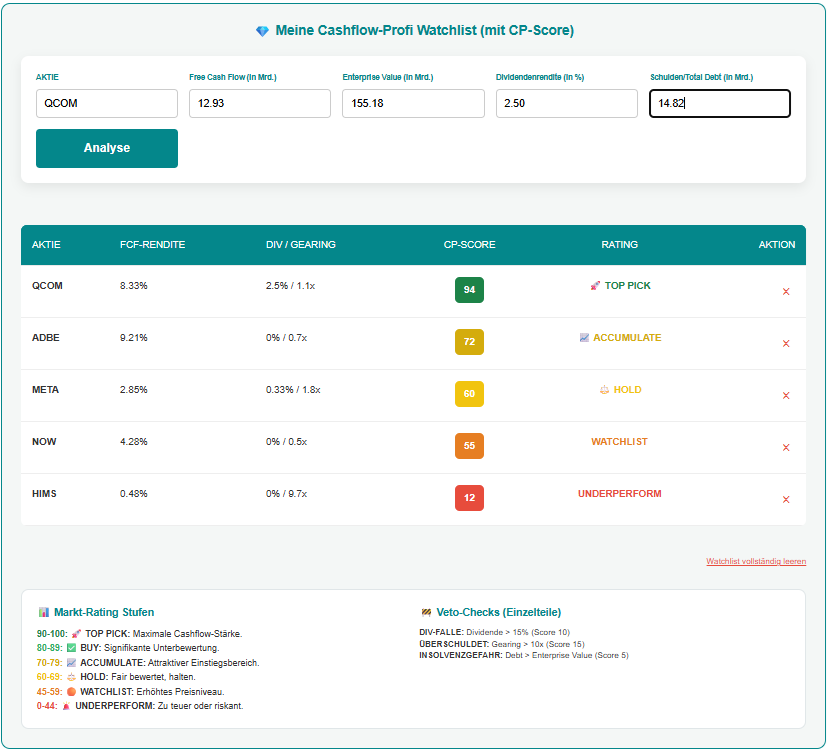The image size is (827, 751).
Task: Click the red X for META
Action: tap(786, 396)
